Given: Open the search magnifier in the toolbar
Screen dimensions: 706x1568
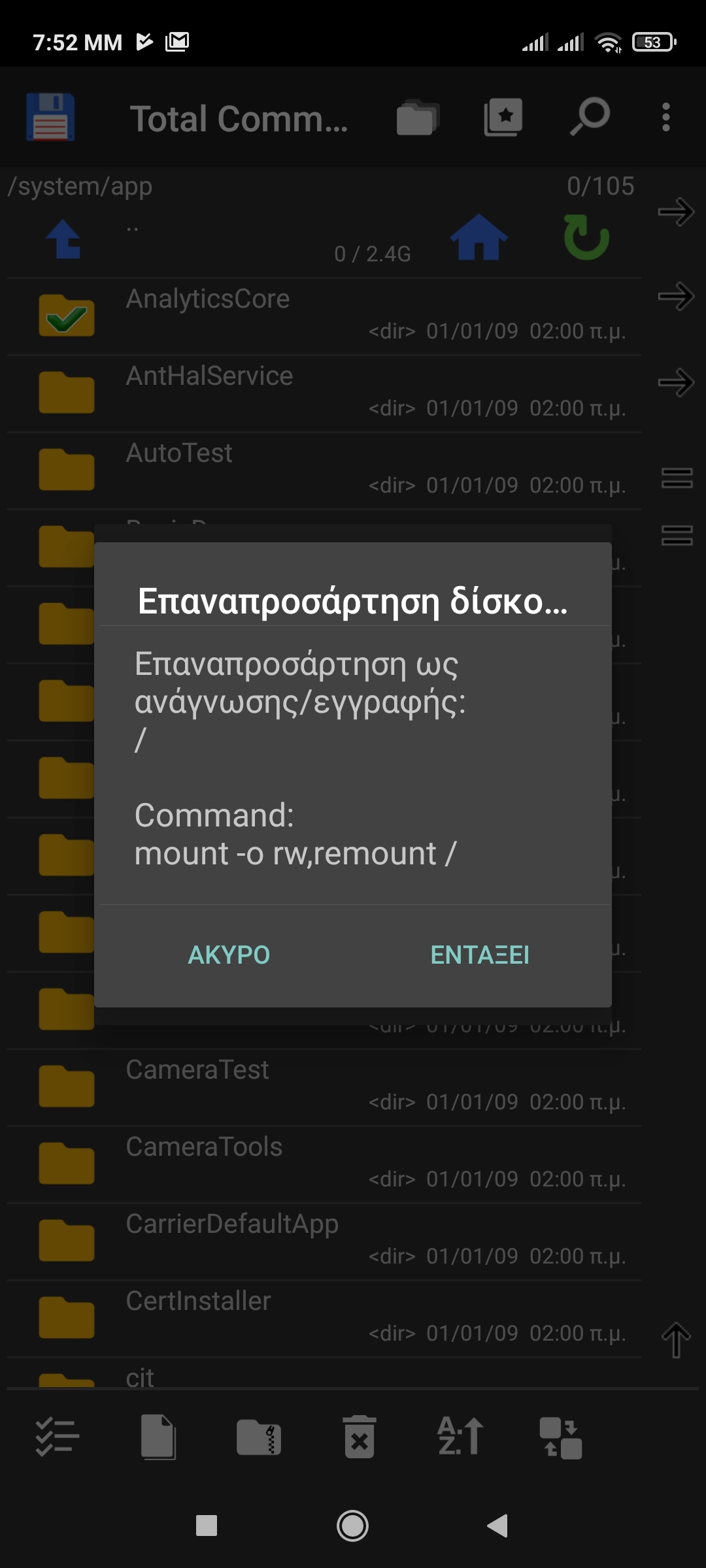Looking at the screenshot, I should pos(590,118).
